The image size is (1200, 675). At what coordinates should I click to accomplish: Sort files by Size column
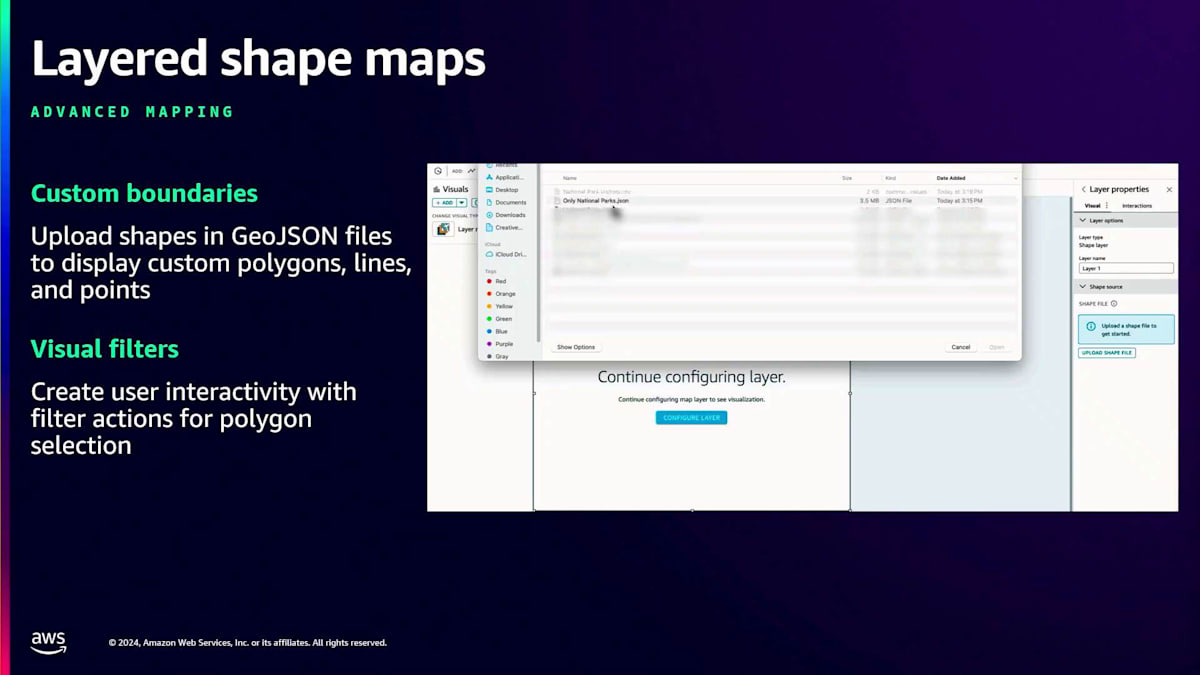point(847,178)
